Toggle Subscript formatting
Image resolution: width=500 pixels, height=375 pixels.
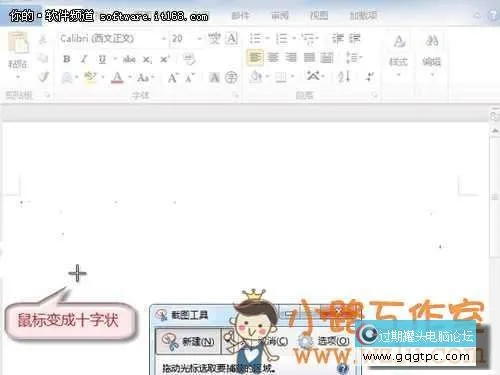click(x=147, y=60)
